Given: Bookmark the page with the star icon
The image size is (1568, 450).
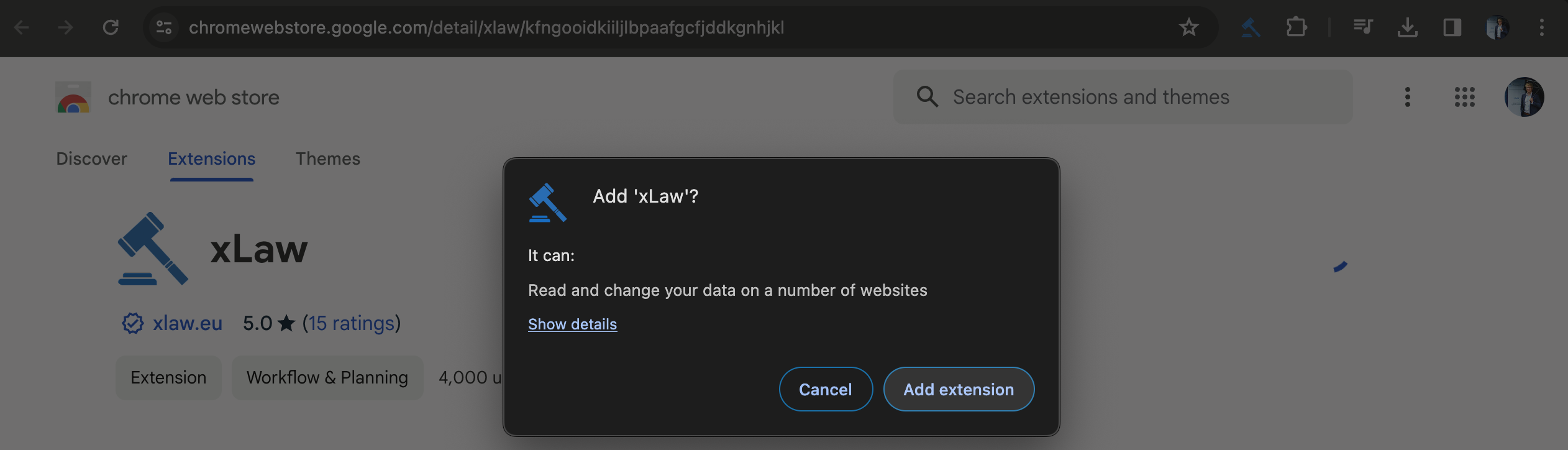Looking at the screenshot, I should click(x=1188, y=28).
